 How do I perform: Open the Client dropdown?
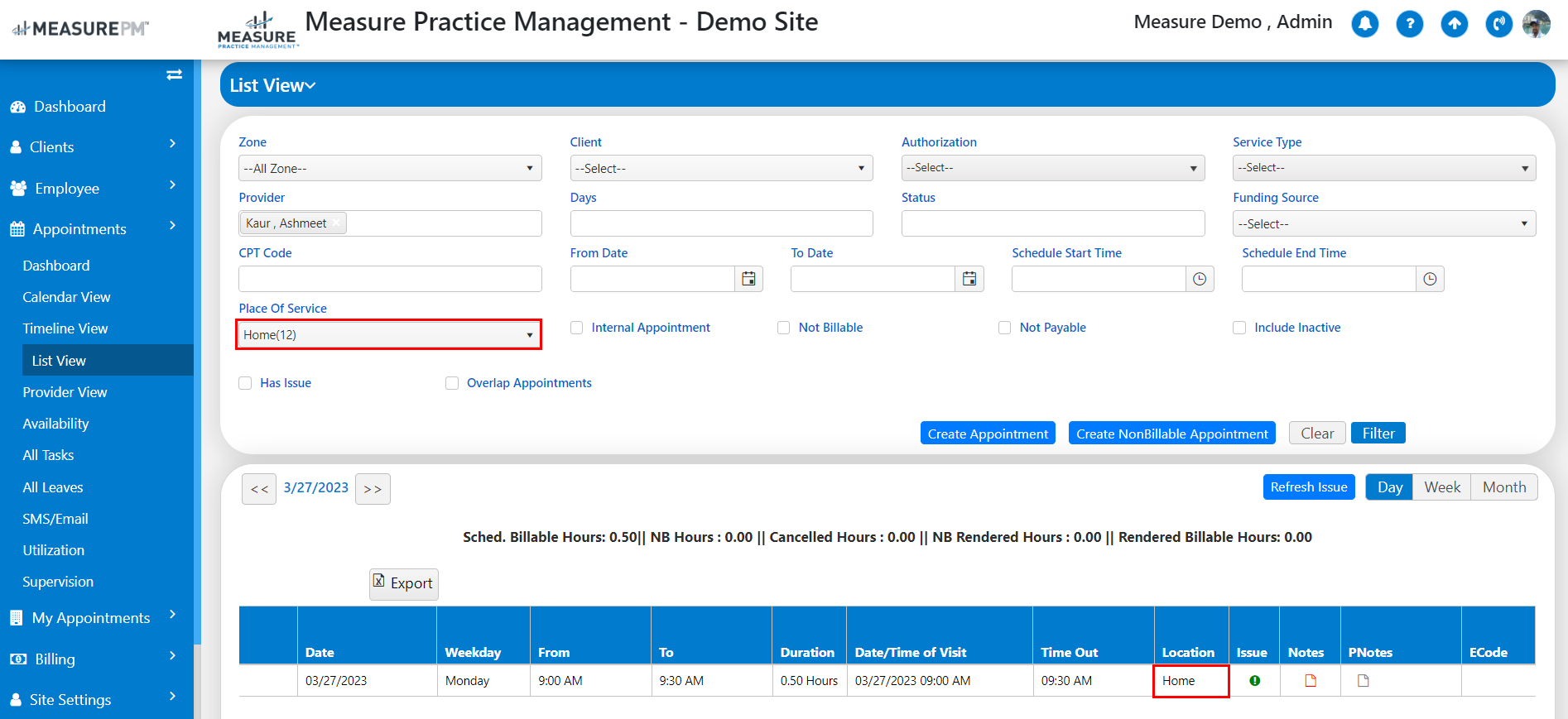721,168
